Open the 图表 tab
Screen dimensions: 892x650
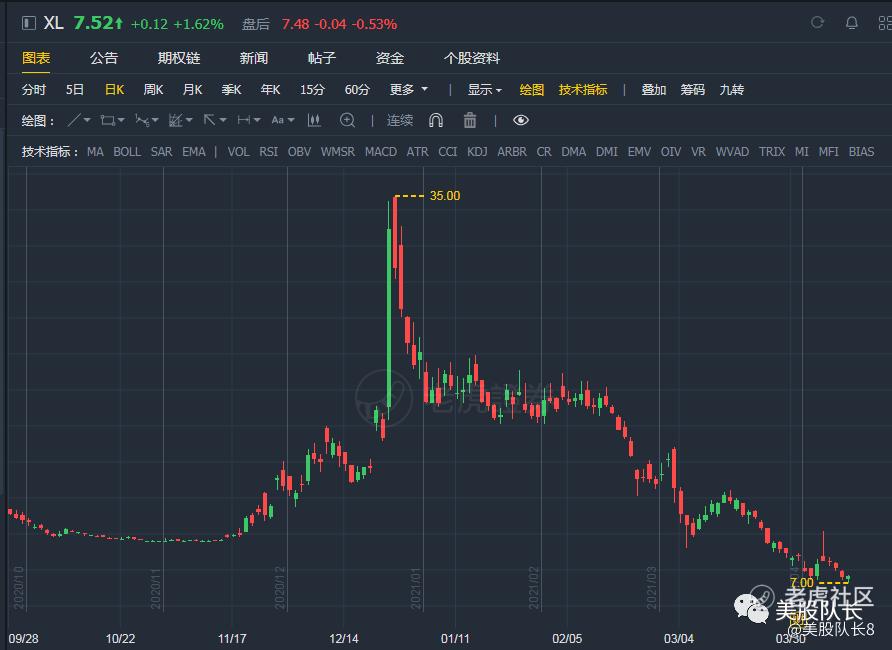coord(36,58)
